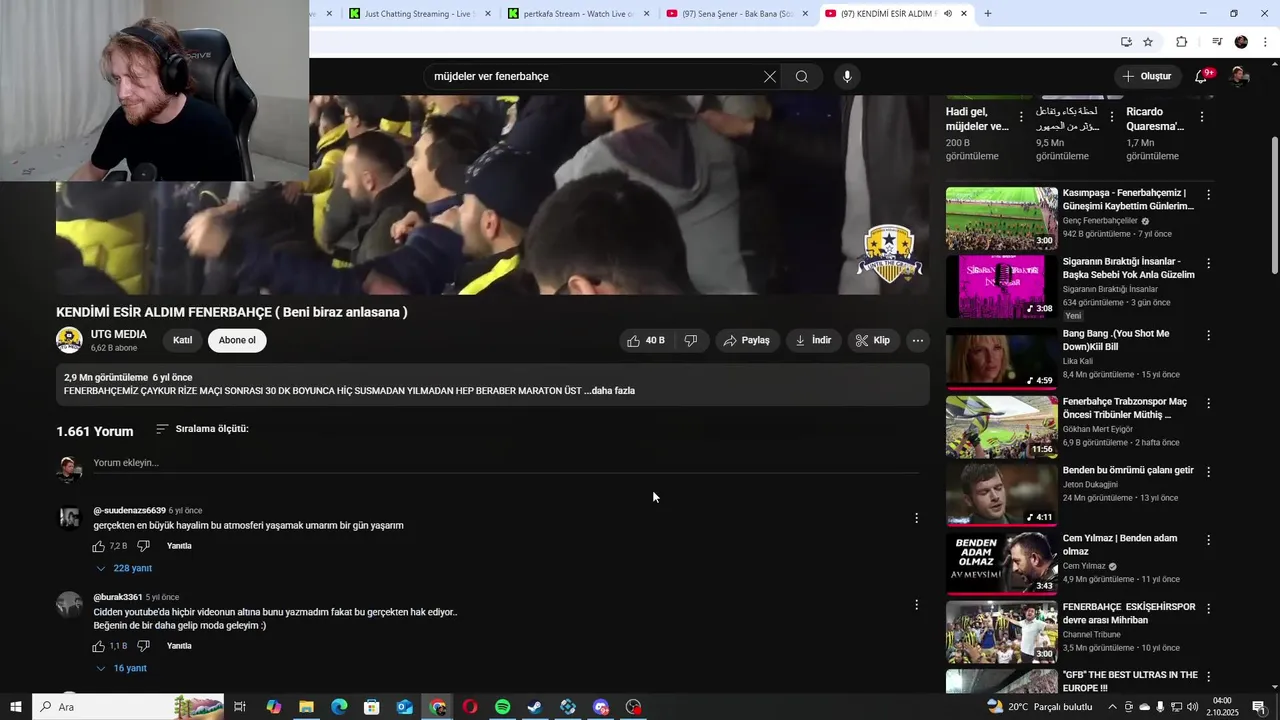
Task: Open Spotify from the taskbar
Action: pos(503,707)
